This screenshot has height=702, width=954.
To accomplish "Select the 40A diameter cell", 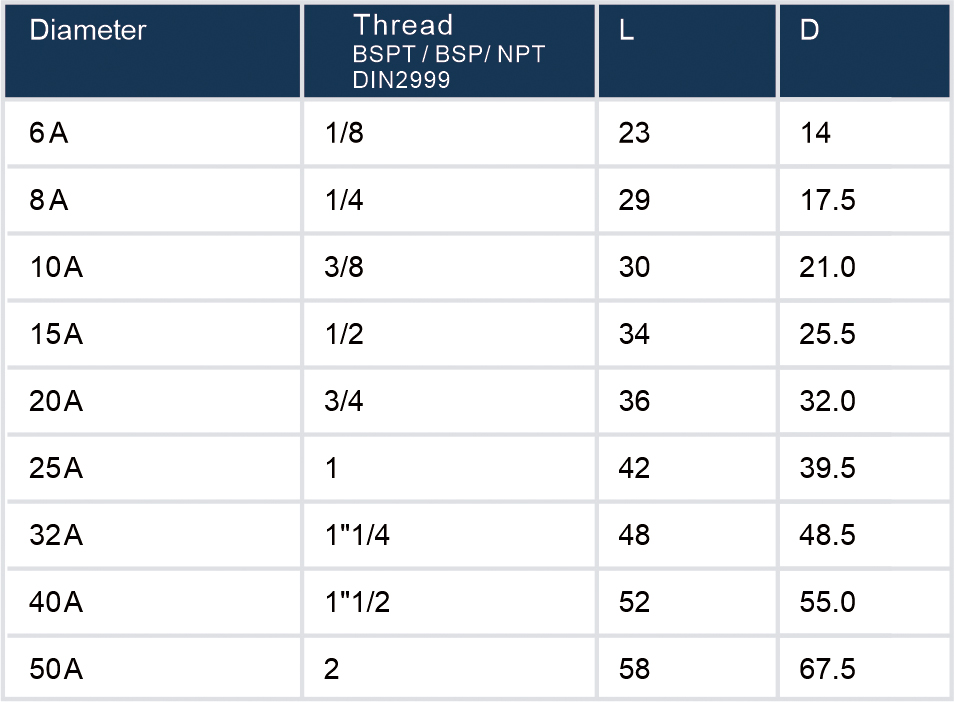I will click(x=56, y=602).
